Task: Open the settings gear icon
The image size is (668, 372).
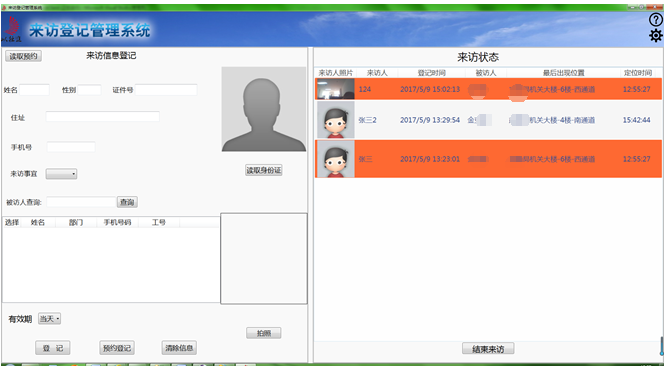Action: click(655, 35)
